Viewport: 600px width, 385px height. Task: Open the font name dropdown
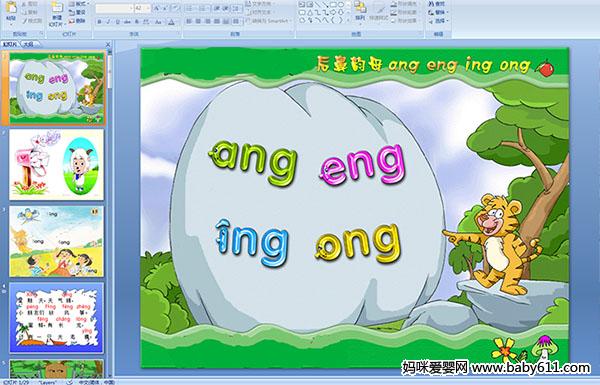[x=131, y=8]
